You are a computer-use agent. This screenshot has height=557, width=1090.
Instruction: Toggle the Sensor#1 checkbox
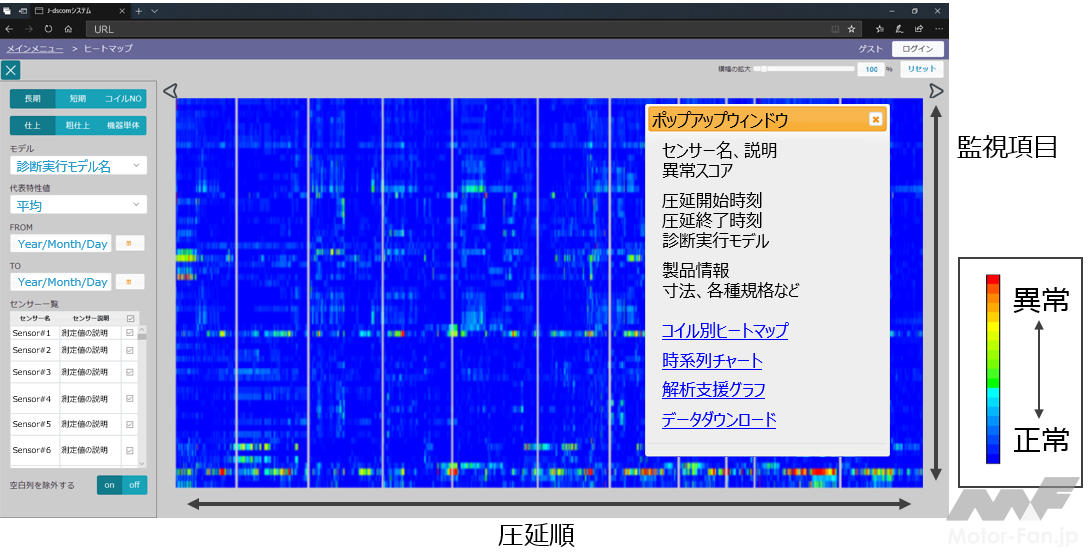point(130,332)
